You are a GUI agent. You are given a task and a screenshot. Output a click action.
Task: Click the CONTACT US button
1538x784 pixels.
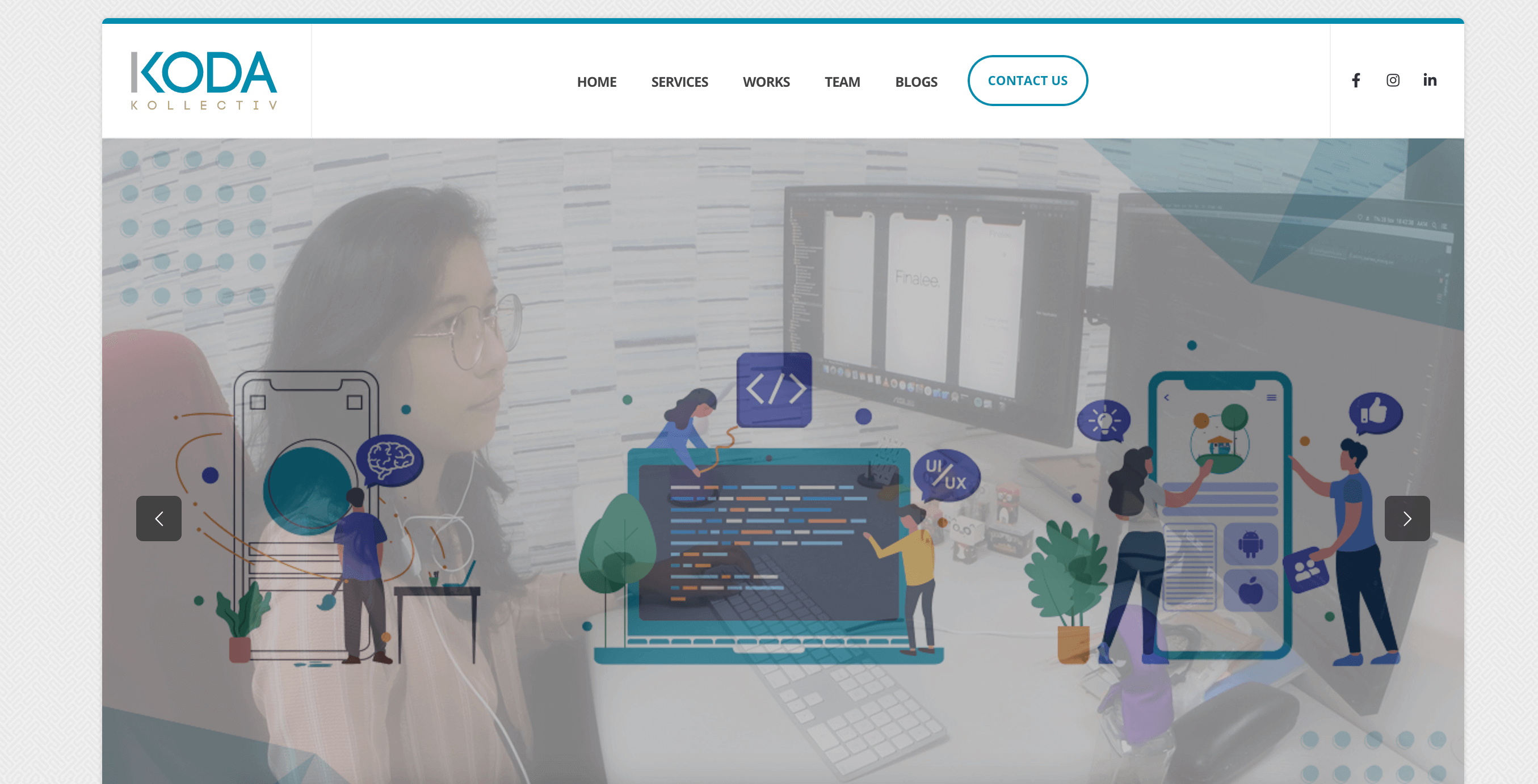tap(1028, 80)
